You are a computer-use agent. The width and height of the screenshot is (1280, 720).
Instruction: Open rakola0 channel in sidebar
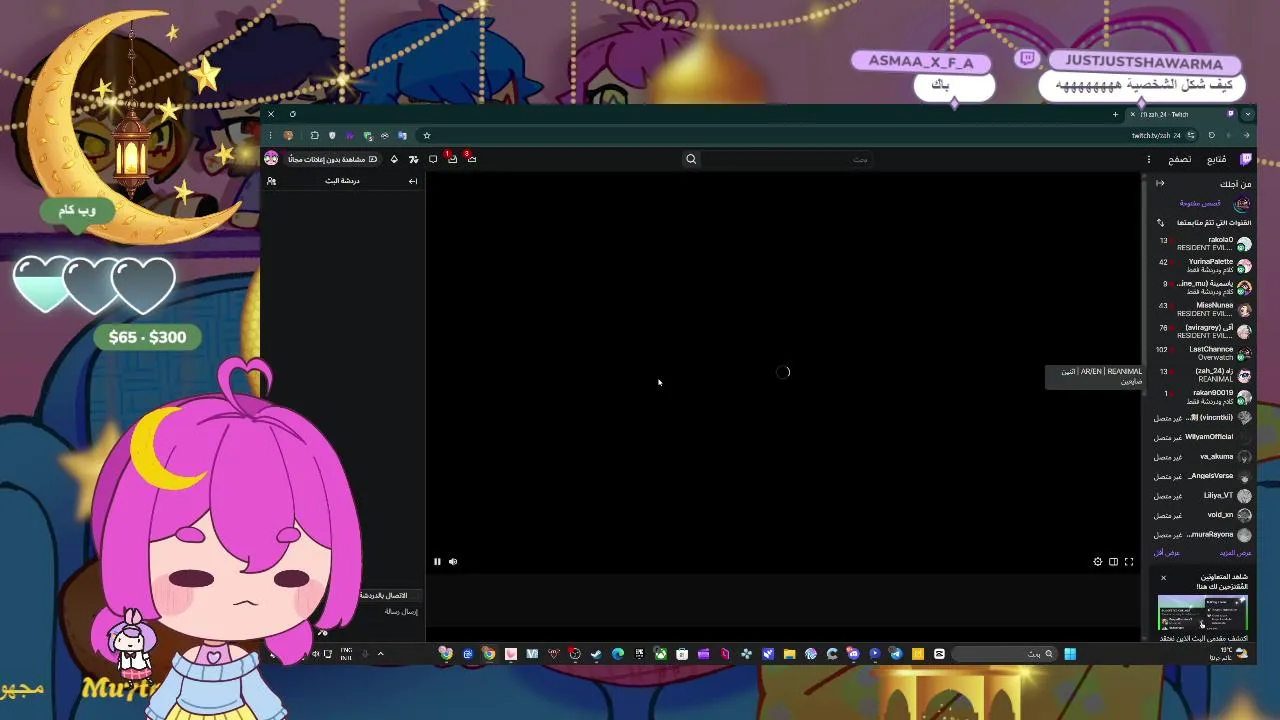click(1204, 243)
